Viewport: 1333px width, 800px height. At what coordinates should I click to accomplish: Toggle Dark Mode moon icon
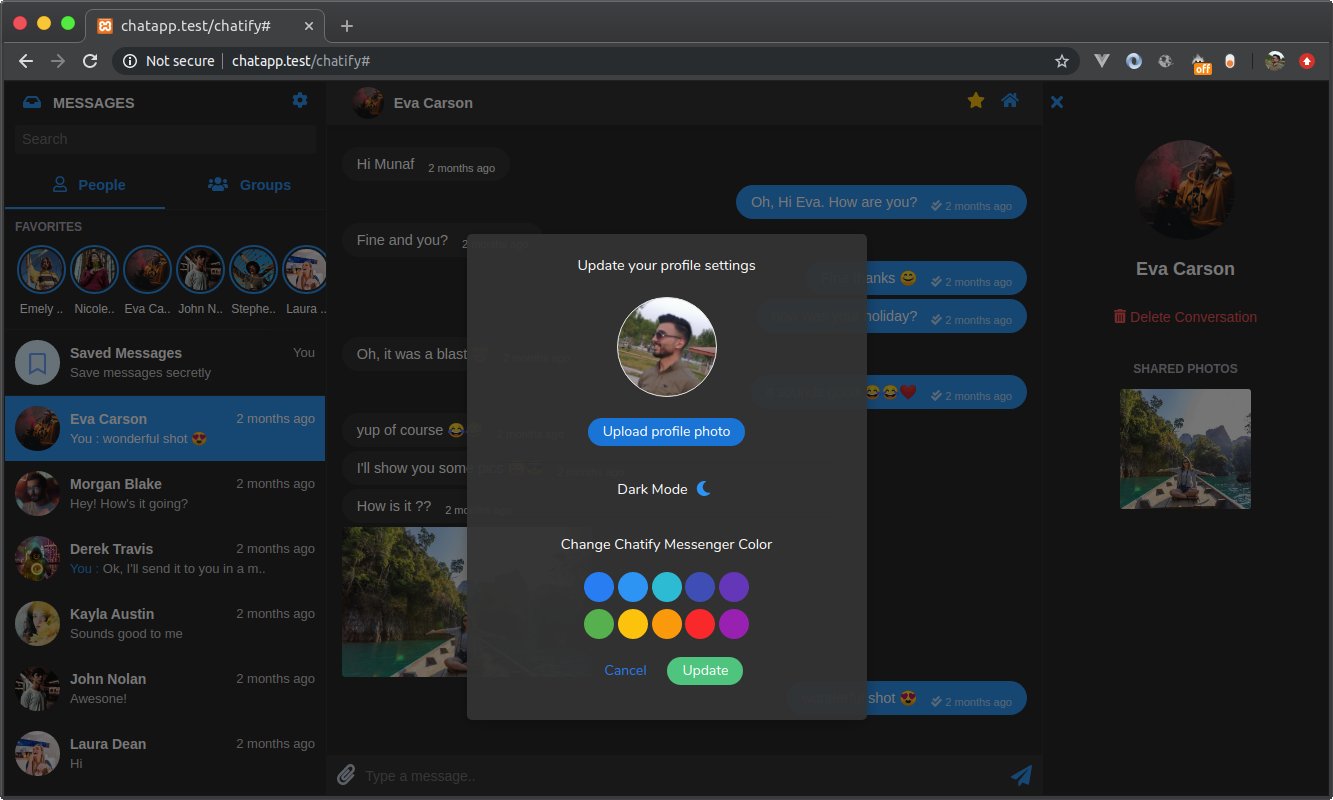click(x=704, y=488)
